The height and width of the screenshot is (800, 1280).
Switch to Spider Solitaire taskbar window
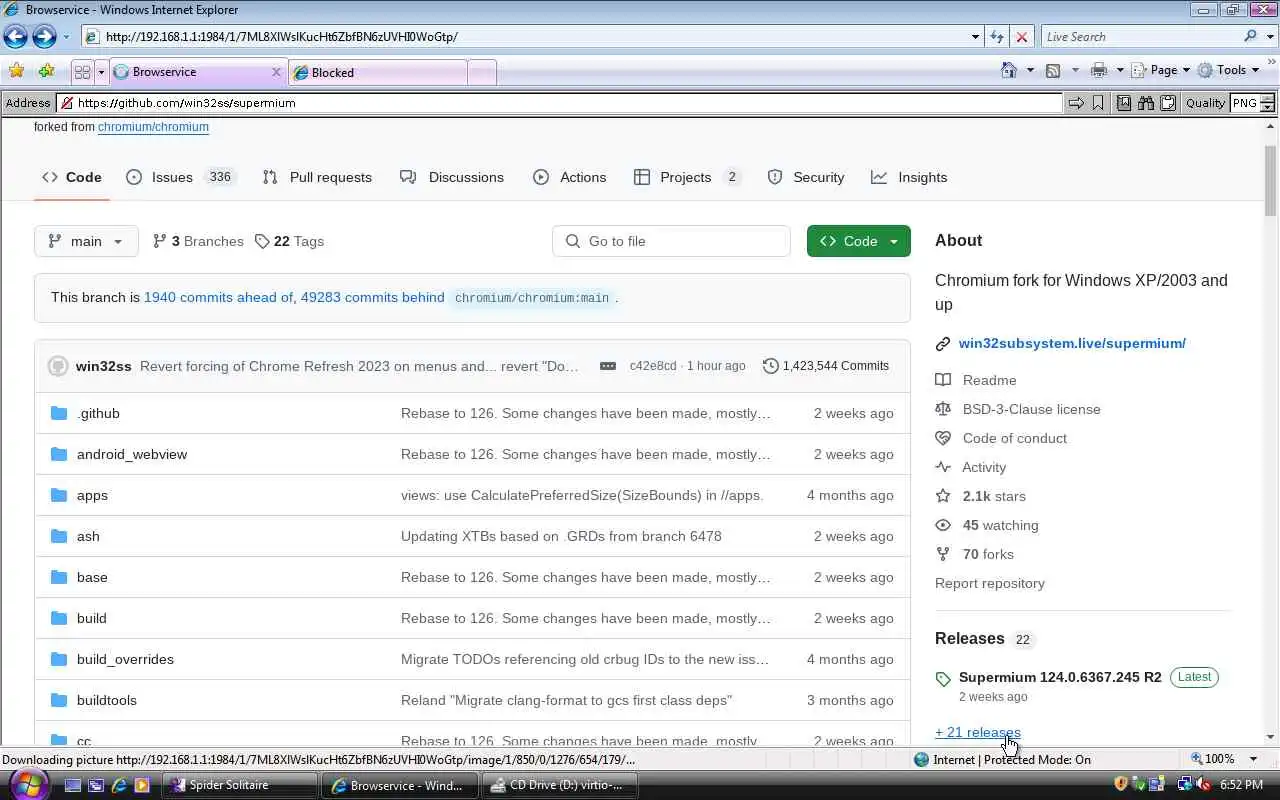pyautogui.click(x=241, y=785)
